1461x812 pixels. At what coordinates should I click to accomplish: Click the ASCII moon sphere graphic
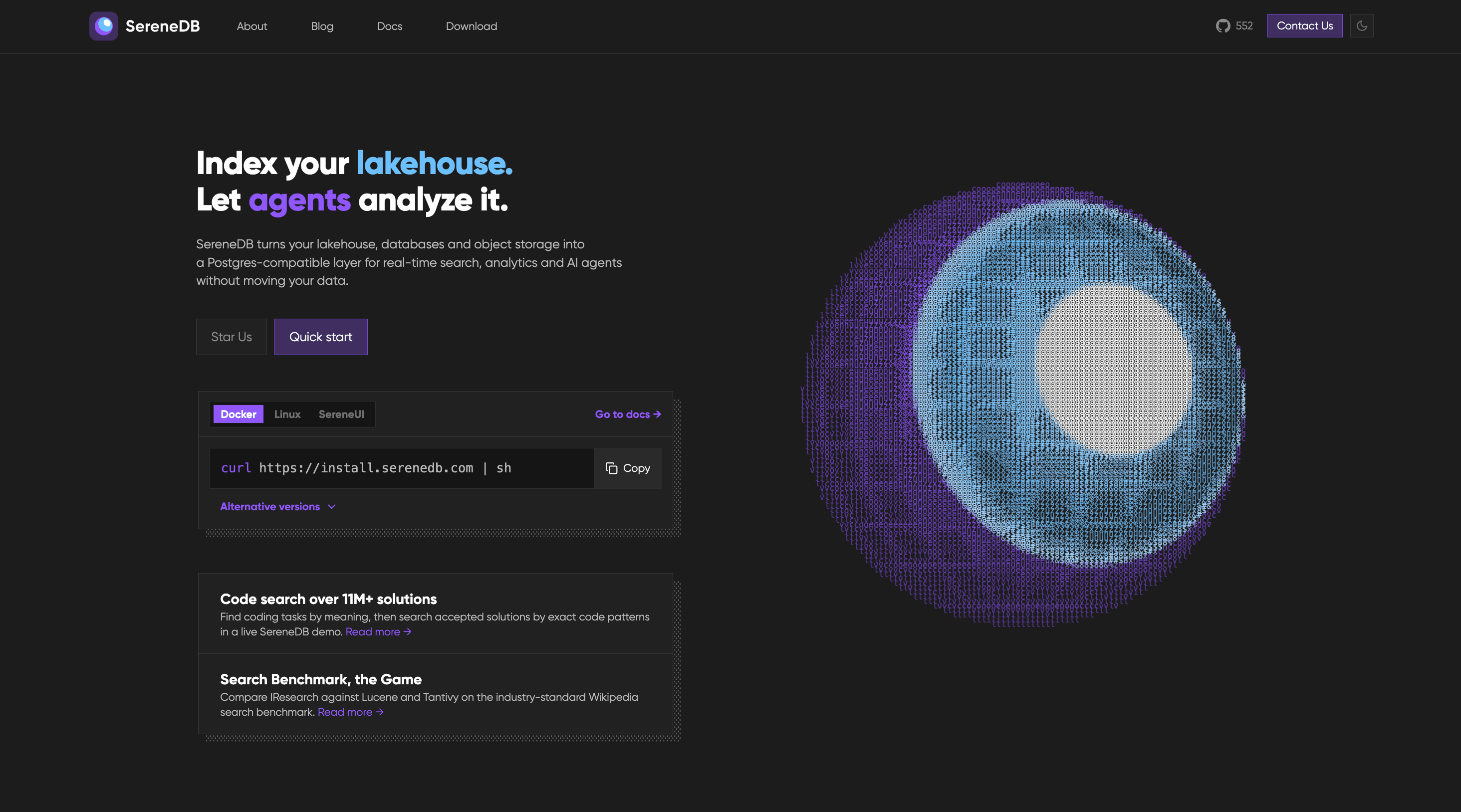pyautogui.click(x=1023, y=405)
